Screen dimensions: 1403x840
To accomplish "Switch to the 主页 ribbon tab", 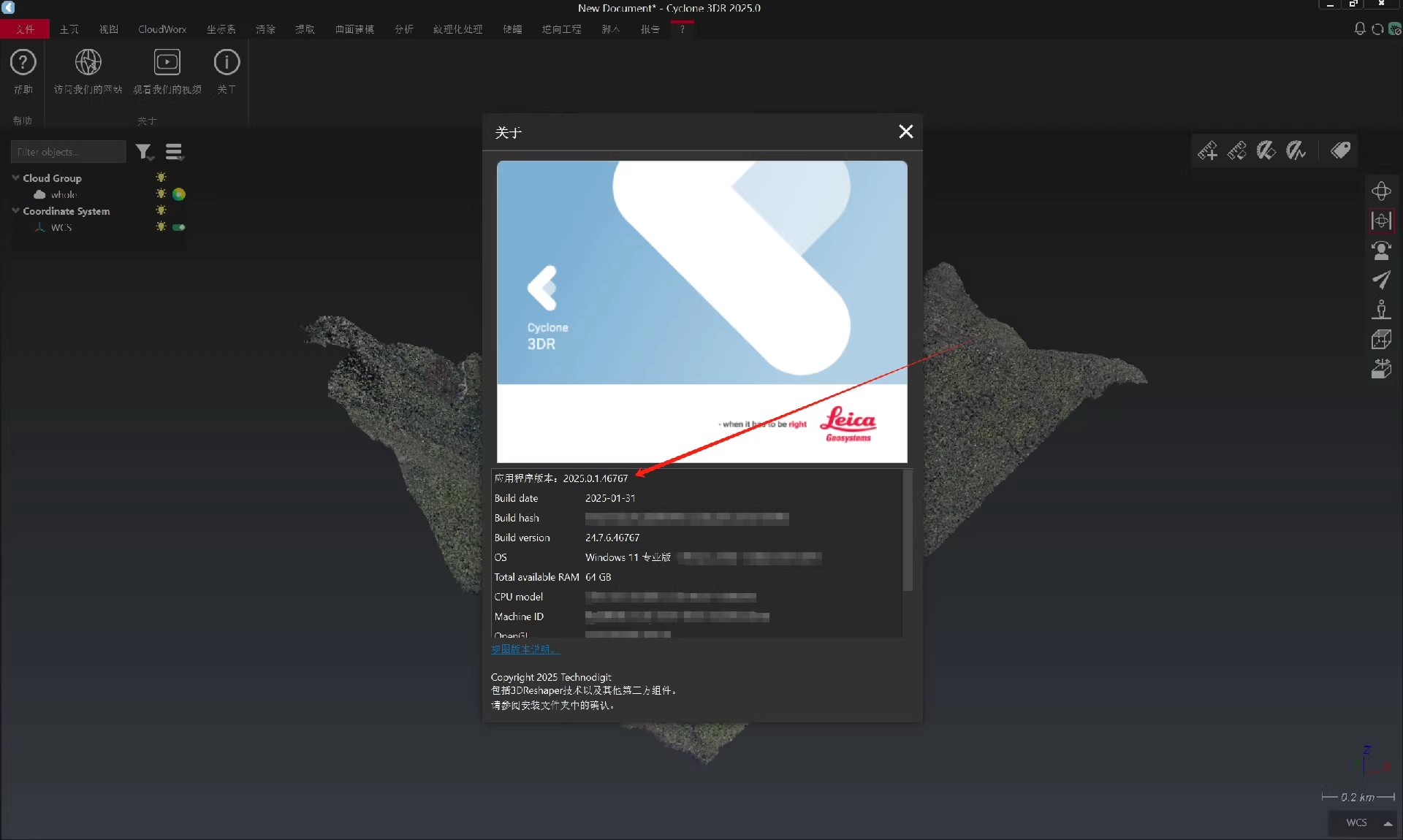I will (69, 29).
